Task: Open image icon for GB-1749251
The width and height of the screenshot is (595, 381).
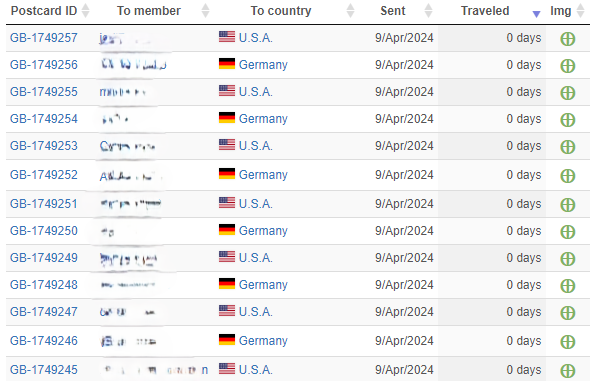Action: [567, 205]
